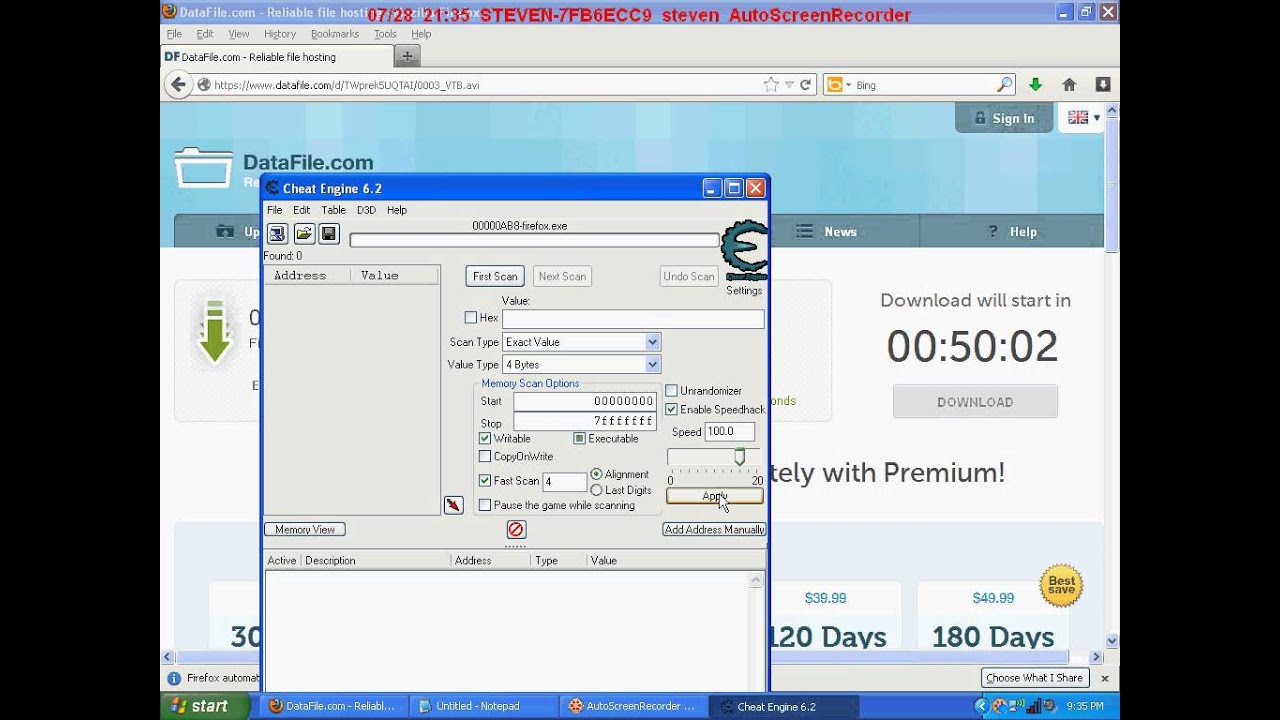Open Firefox Bookmarks menu
This screenshot has height=720, width=1280.
(x=334, y=34)
